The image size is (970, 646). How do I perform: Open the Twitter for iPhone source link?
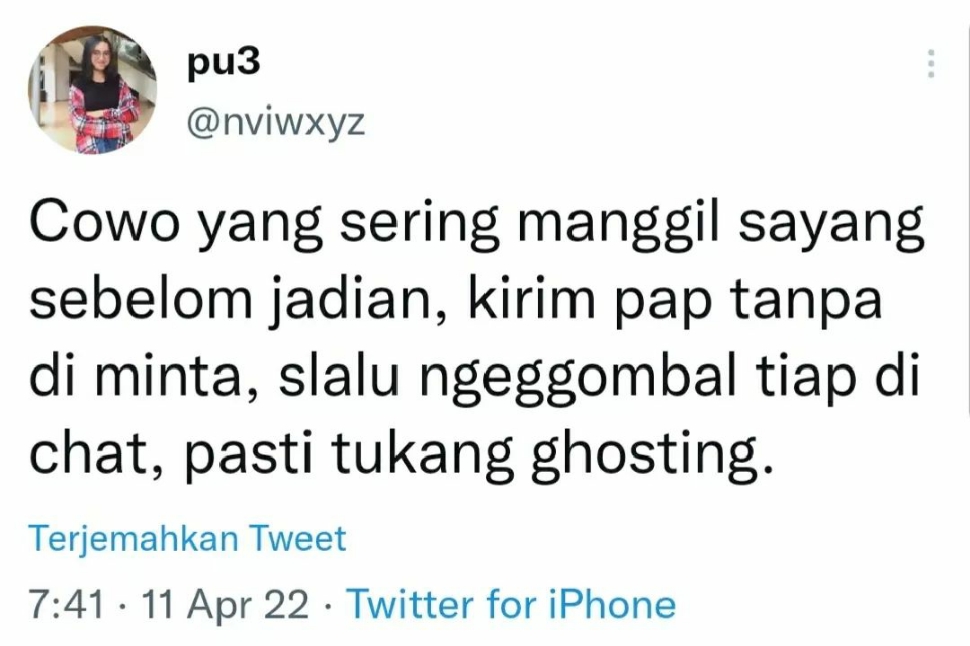click(511, 604)
